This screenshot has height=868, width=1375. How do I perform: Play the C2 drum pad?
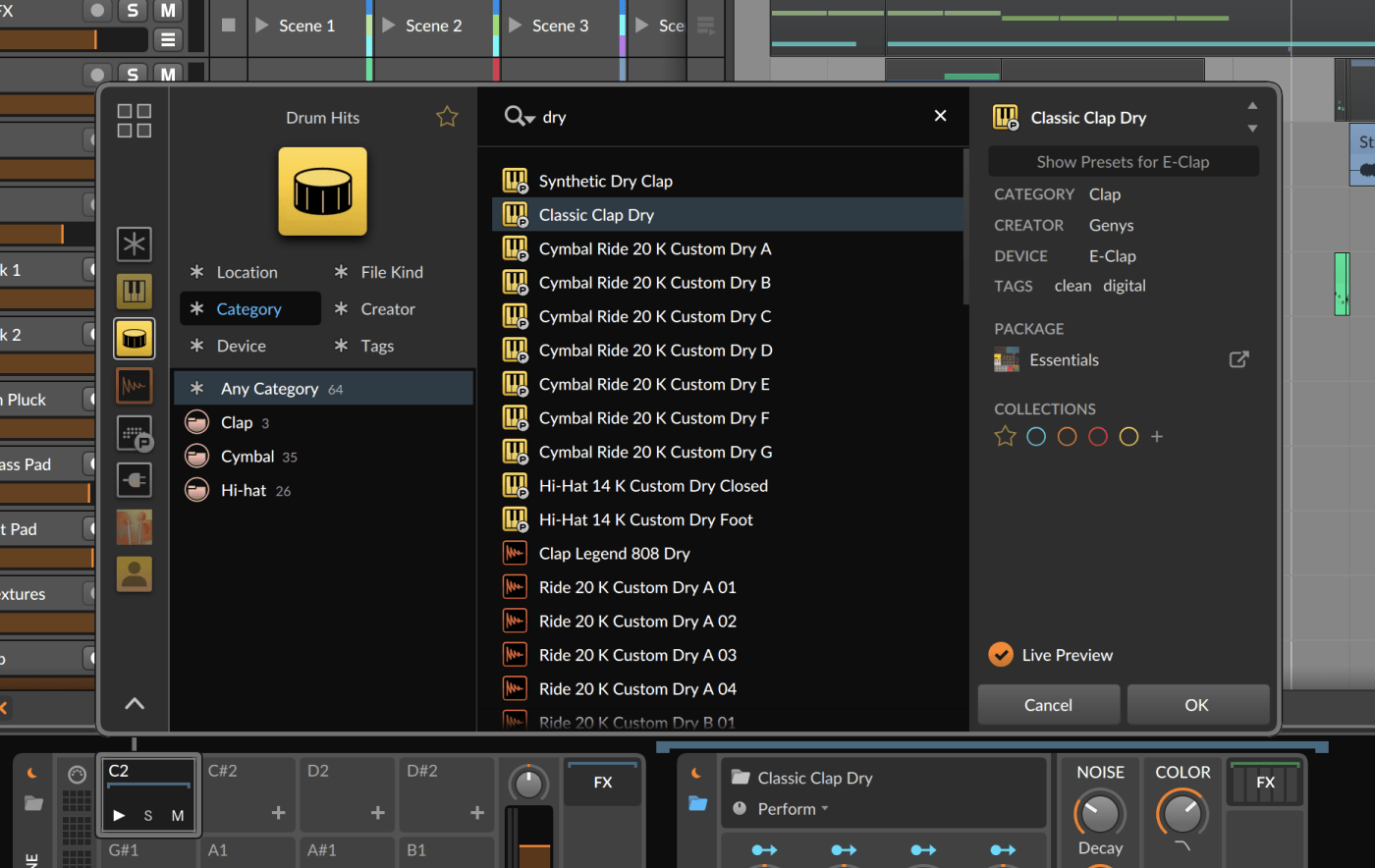coord(119,815)
